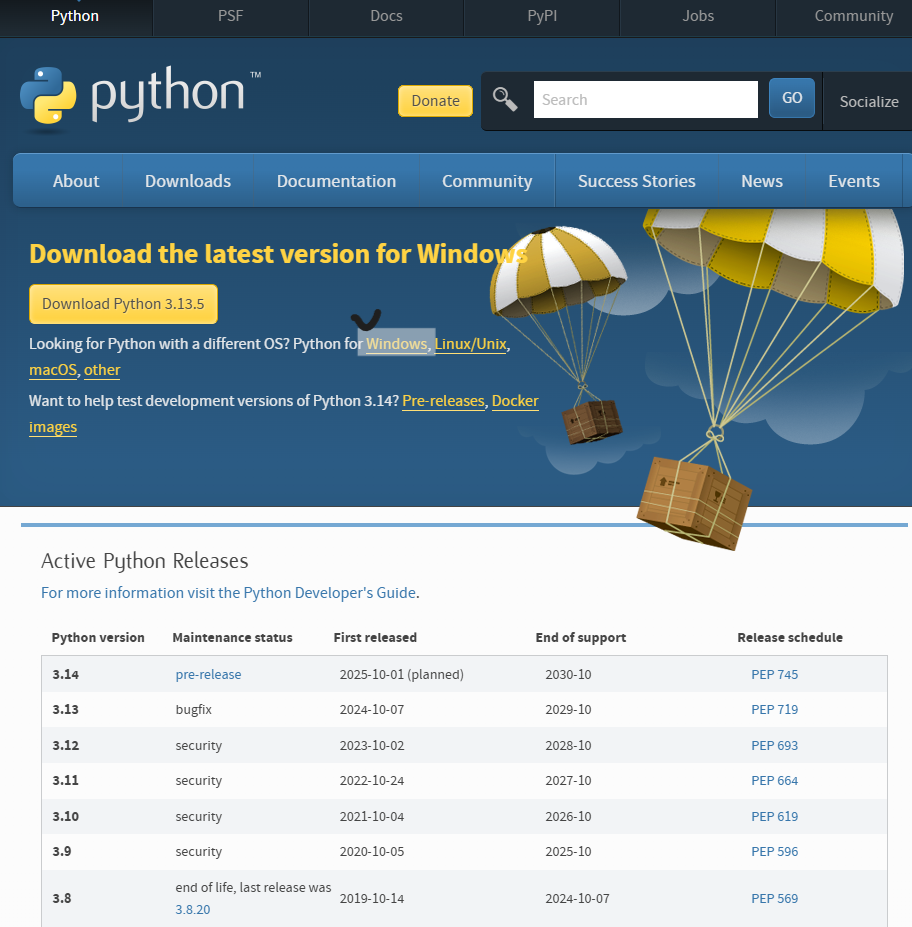Viewport: 912px width, 927px height.
Task: Click the magnifying glass search icon
Action: [505, 99]
